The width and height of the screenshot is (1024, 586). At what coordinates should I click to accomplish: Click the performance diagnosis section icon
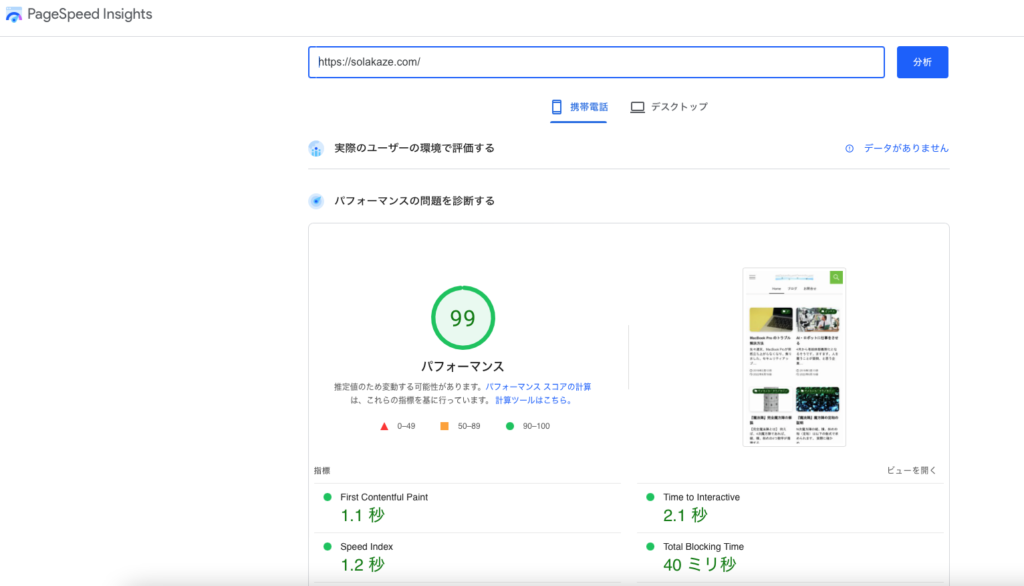tap(316, 201)
